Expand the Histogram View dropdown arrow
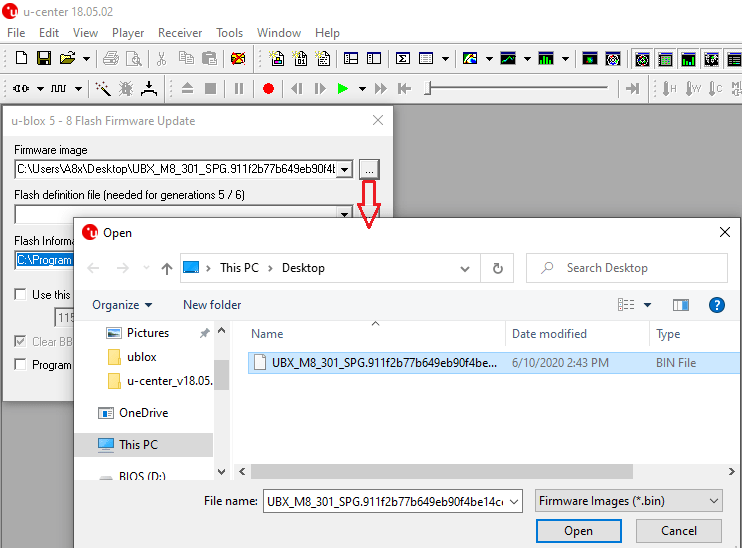 [x=565, y=59]
